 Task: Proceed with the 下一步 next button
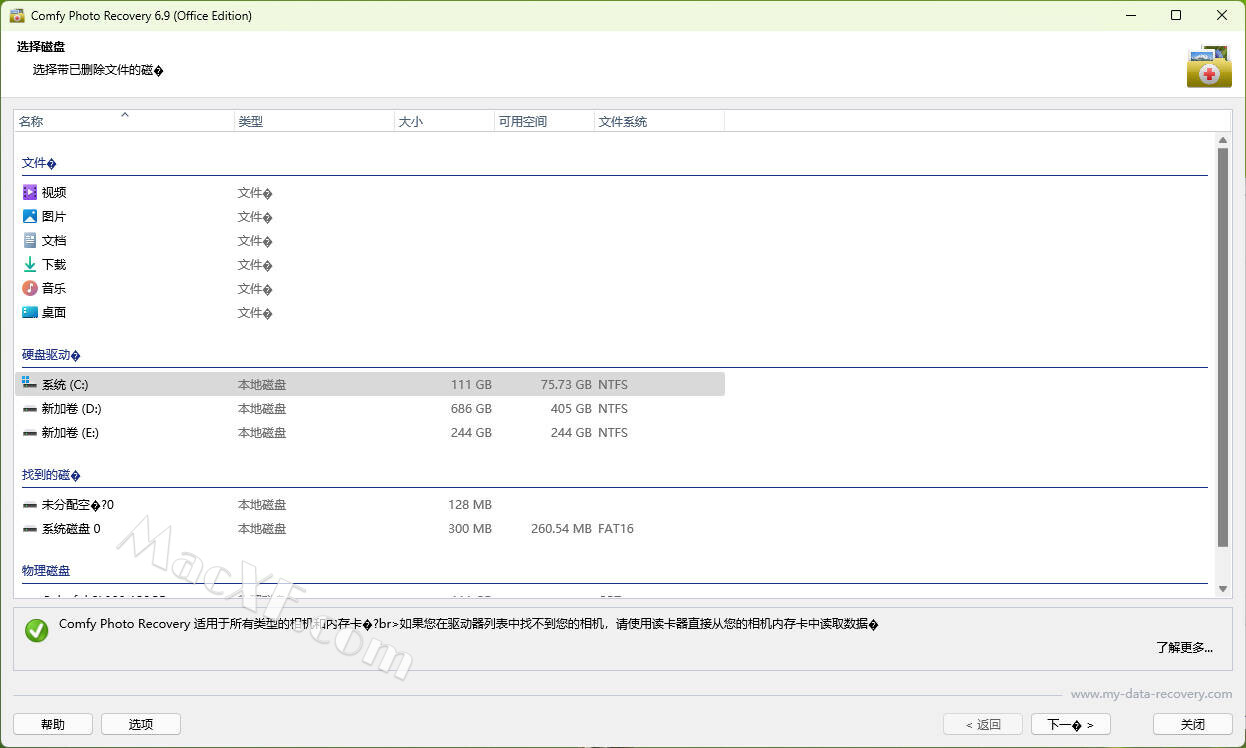click(1071, 724)
